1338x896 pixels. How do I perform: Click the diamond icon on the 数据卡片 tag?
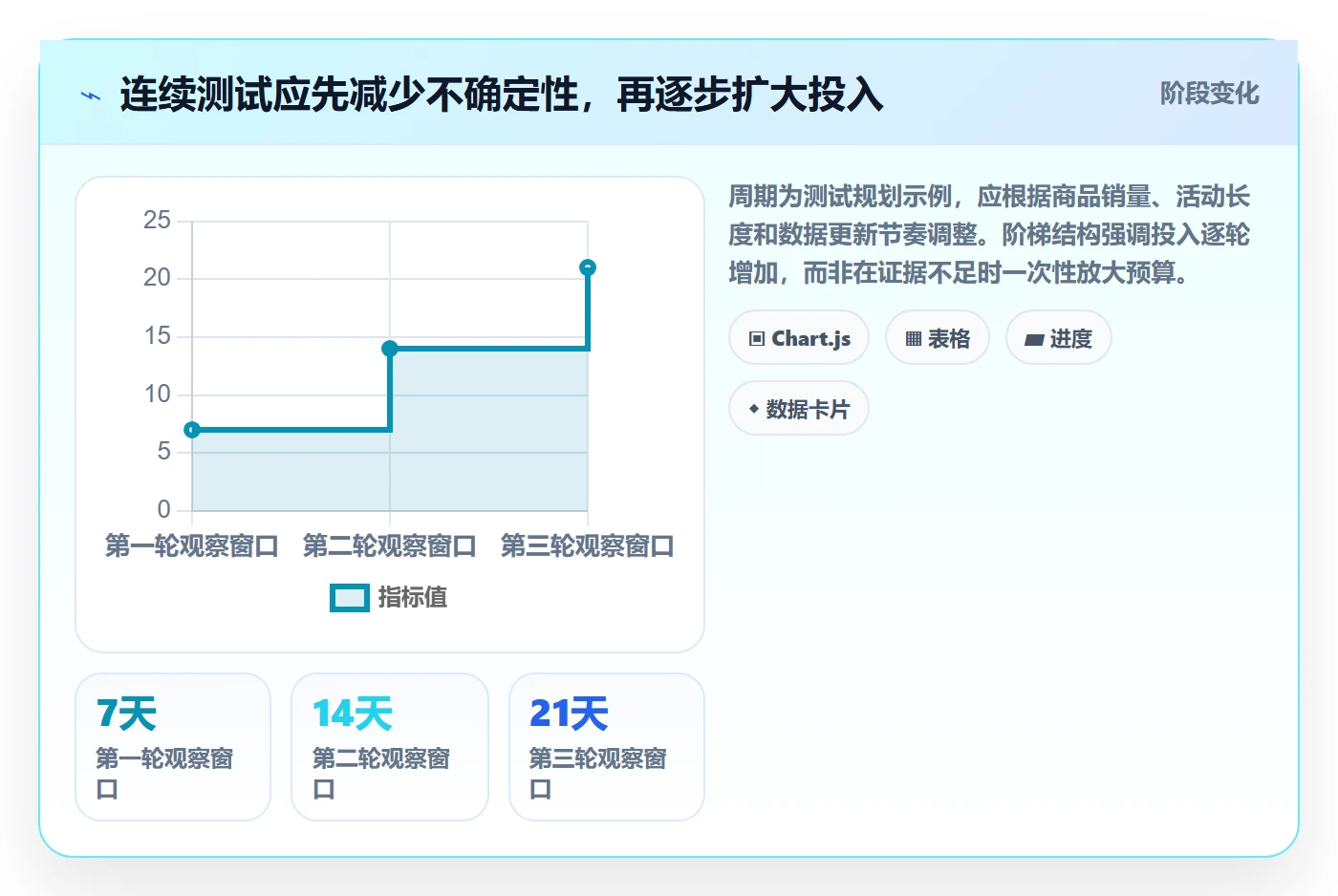(754, 409)
